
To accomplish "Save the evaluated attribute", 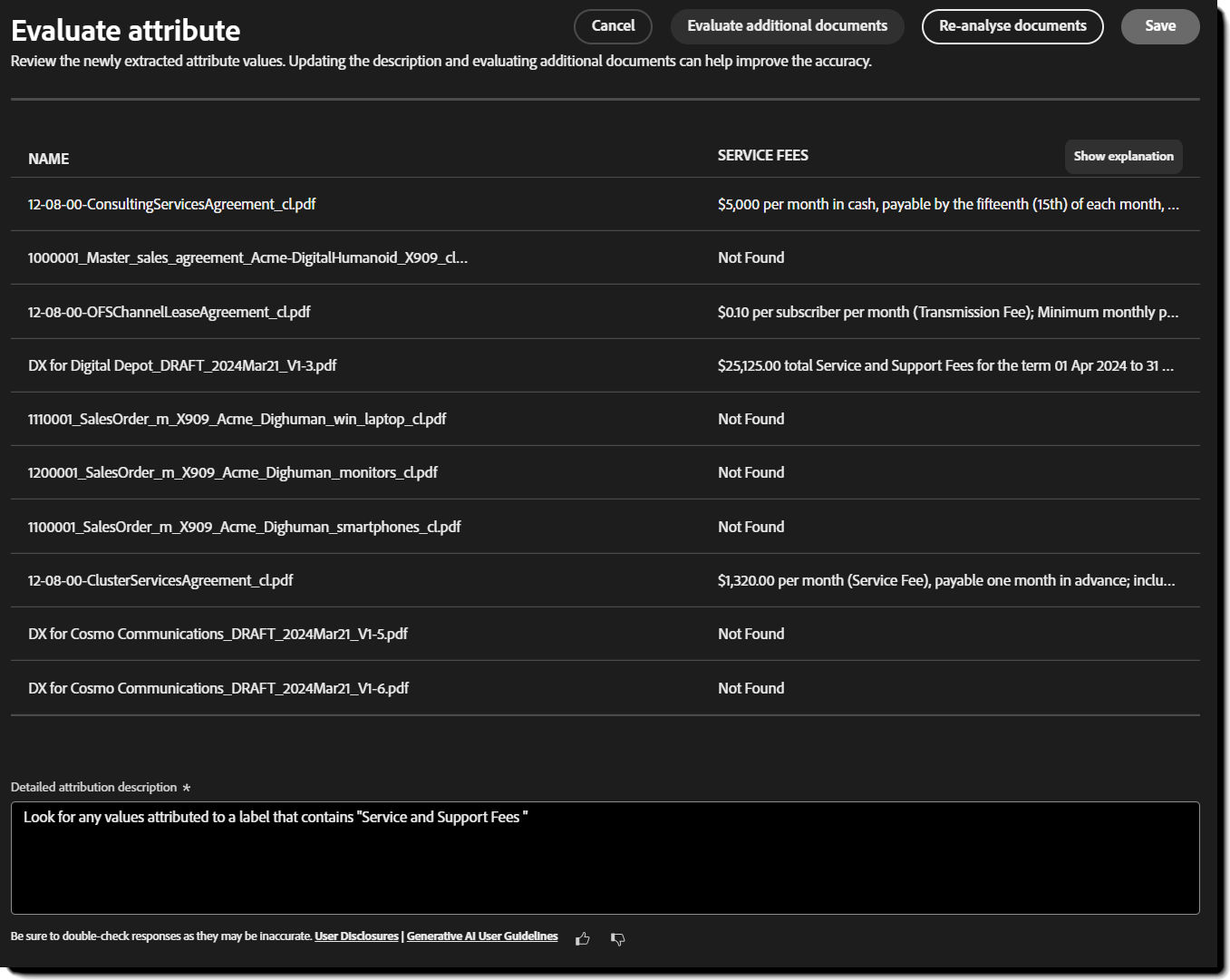I will (1159, 26).
